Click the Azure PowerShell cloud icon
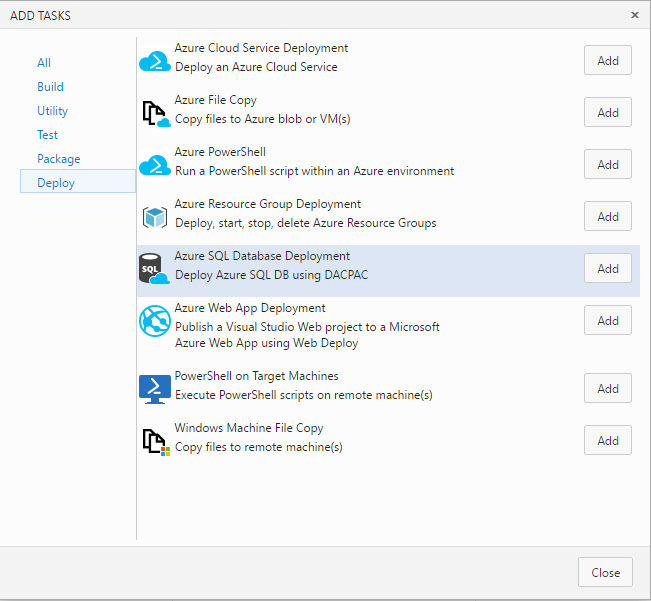This screenshot has height=601, width=651. 154,166
